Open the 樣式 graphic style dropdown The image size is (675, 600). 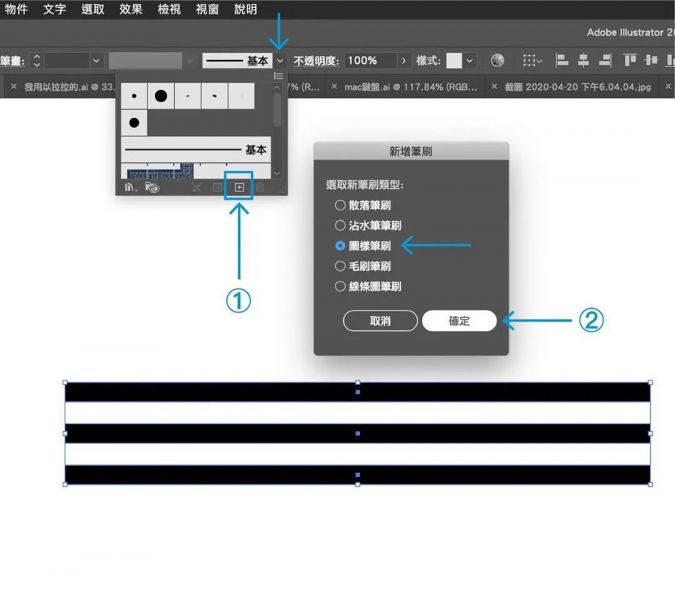(x=470, y=61)
